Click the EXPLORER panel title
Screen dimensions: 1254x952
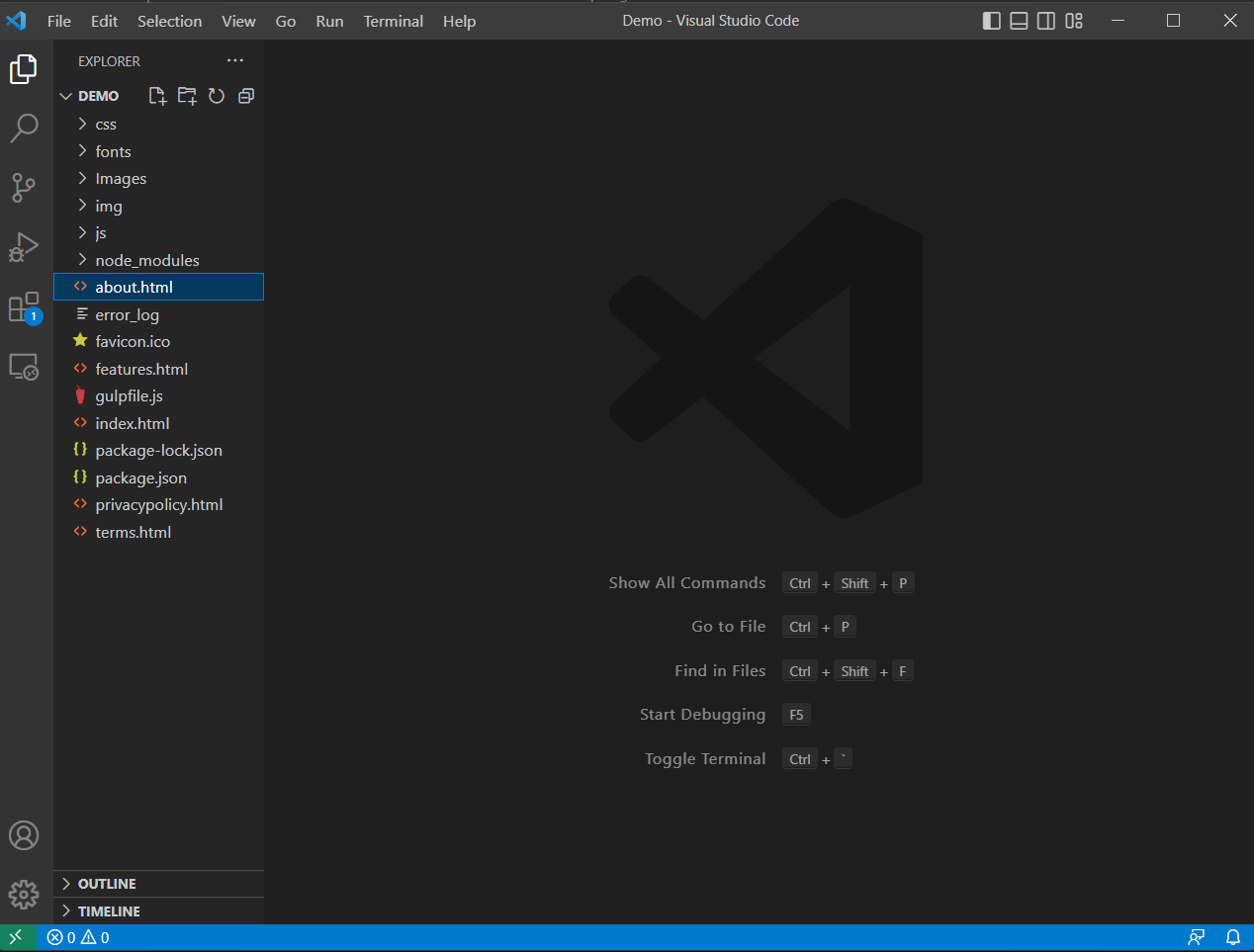pyautogui.click(x=109, y=61)
